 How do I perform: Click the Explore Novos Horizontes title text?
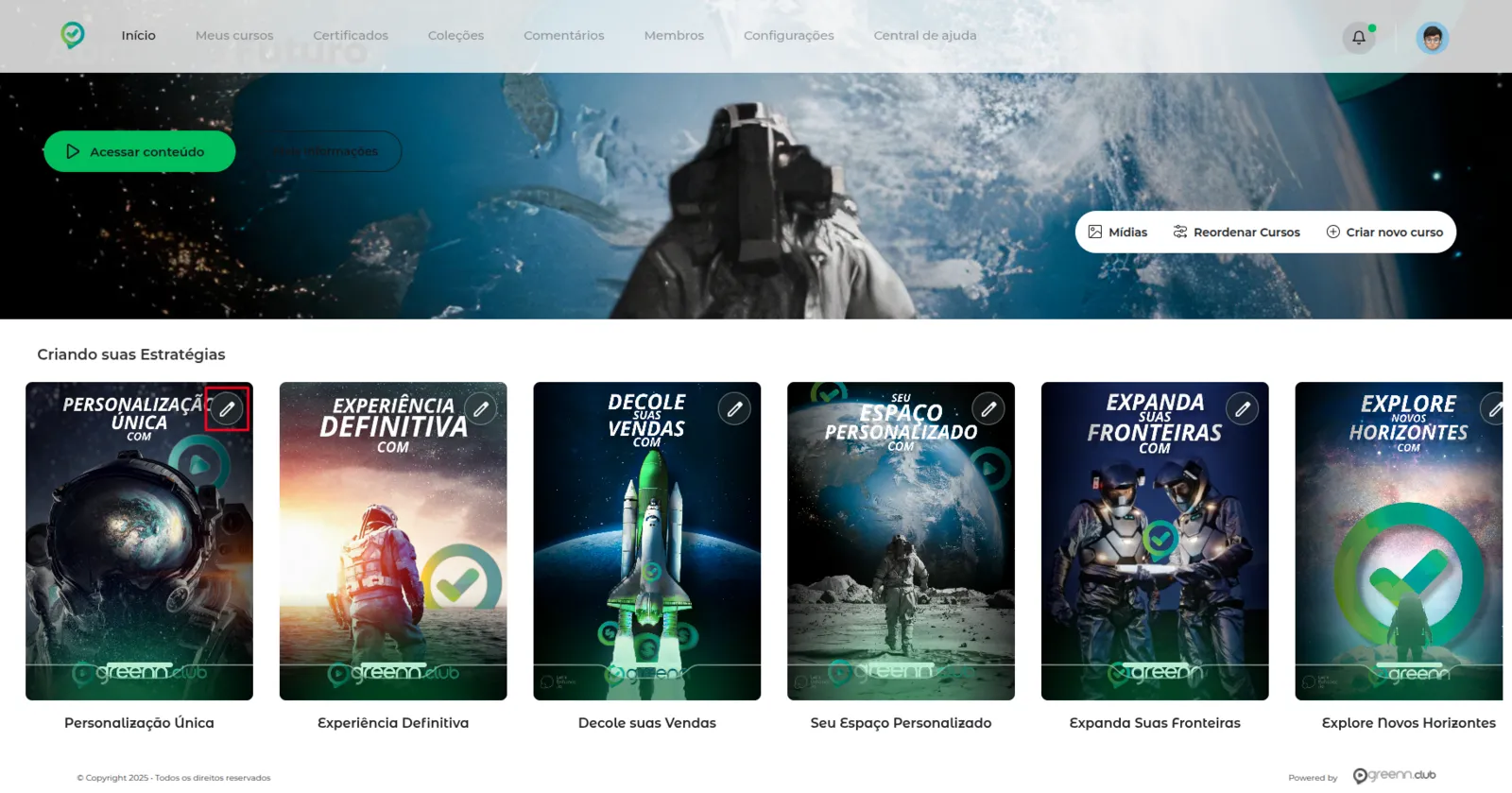click(1409, 723)
